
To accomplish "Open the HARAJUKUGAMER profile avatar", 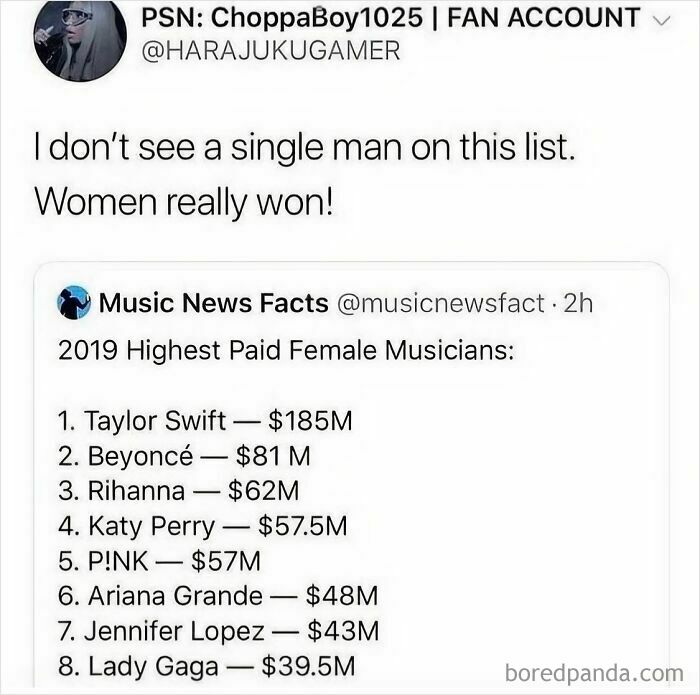I will [x=80, y=36].
